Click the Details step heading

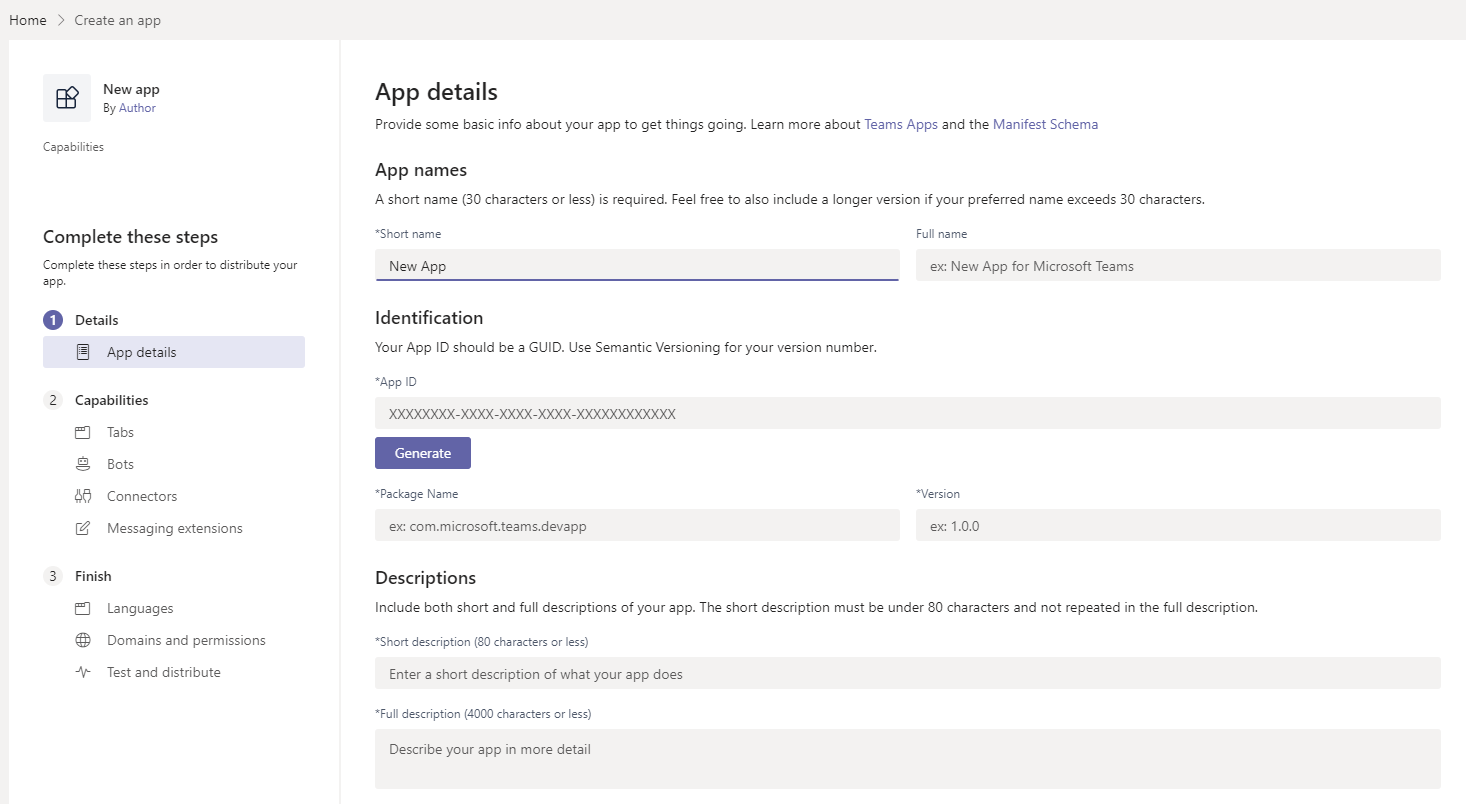(x=97, y=320)
